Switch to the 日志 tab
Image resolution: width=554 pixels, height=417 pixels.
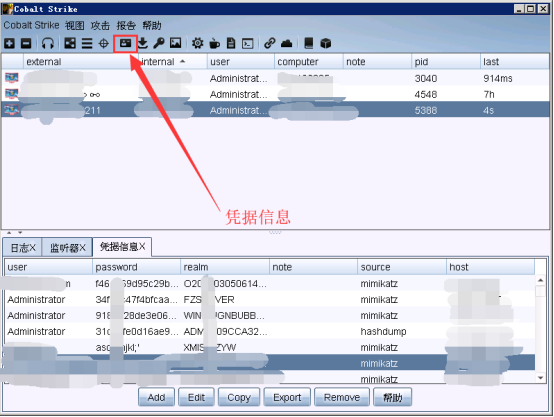click(23, 248)
